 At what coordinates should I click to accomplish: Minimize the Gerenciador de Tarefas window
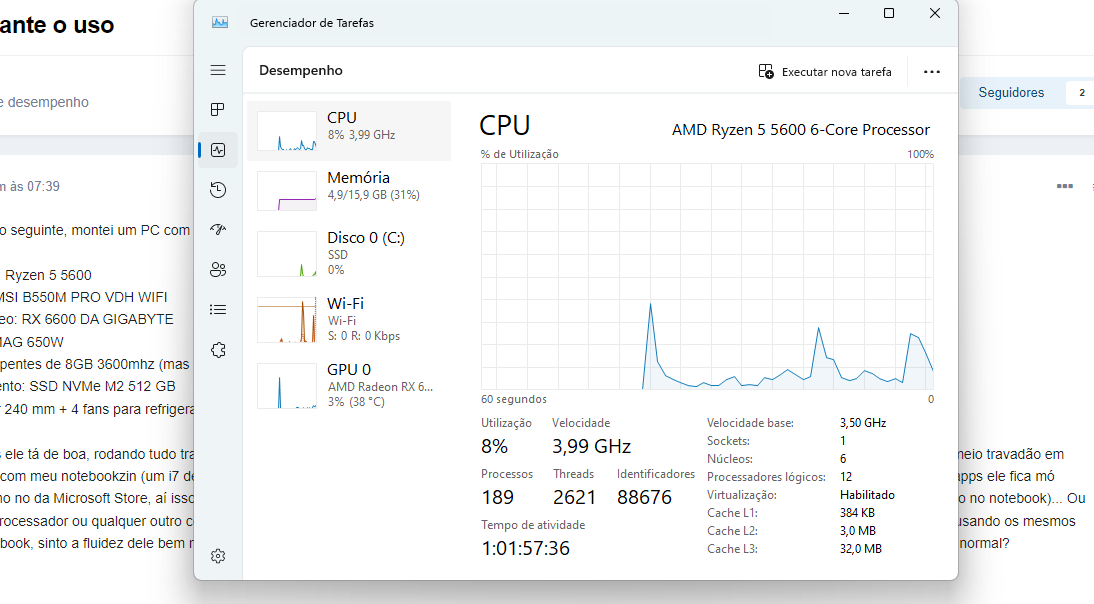[844, 13]
